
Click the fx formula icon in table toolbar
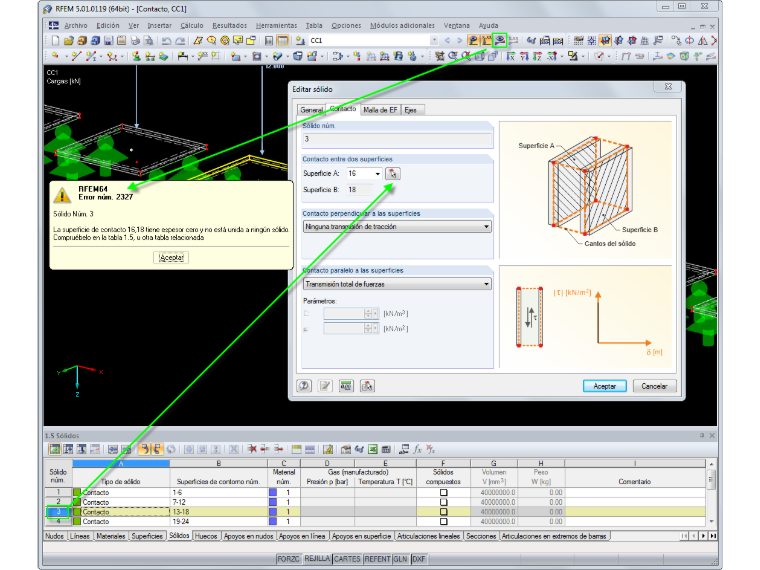point(417,449)
